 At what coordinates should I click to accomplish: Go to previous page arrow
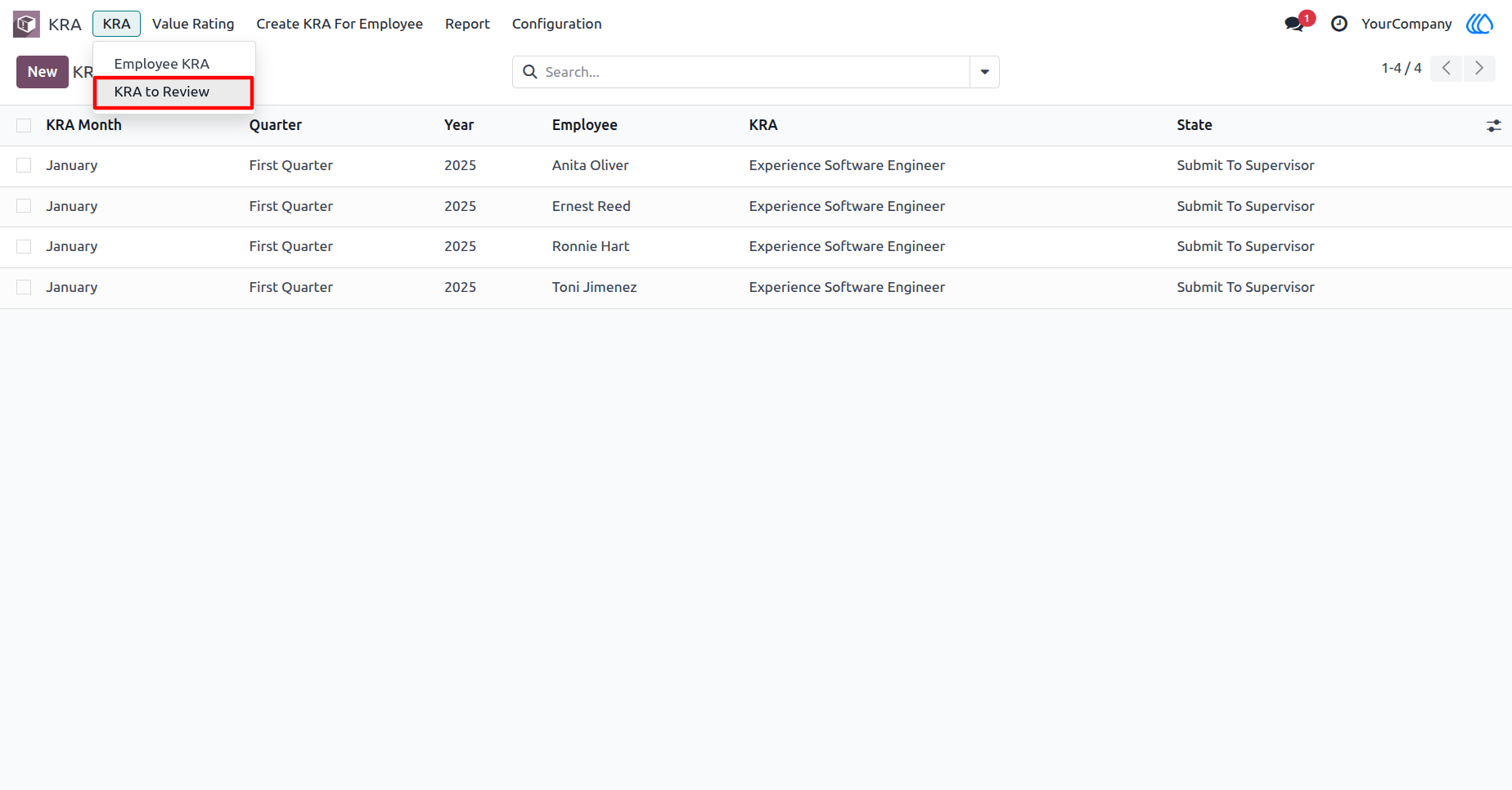click(x=1447, y=69)
